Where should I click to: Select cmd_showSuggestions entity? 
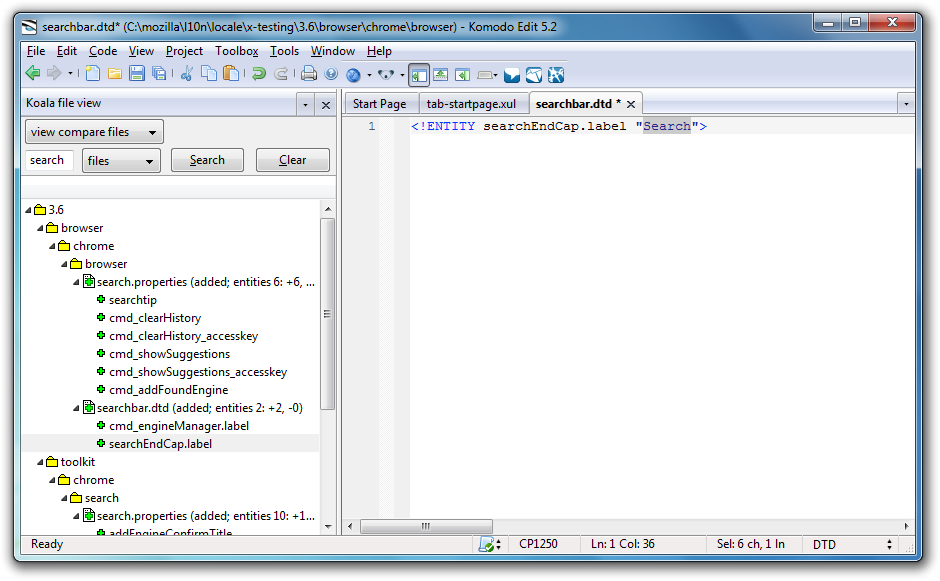coord(169,354)
